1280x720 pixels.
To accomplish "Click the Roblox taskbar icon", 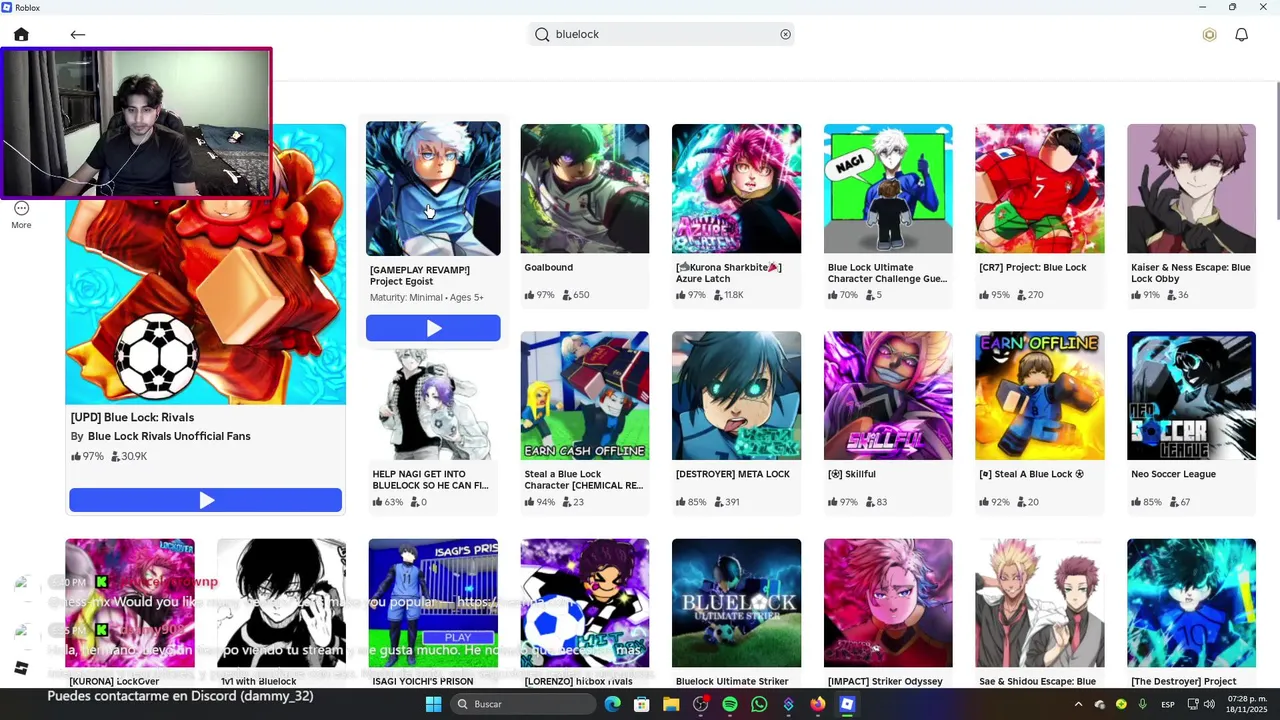I will click(x=847, y=704).
